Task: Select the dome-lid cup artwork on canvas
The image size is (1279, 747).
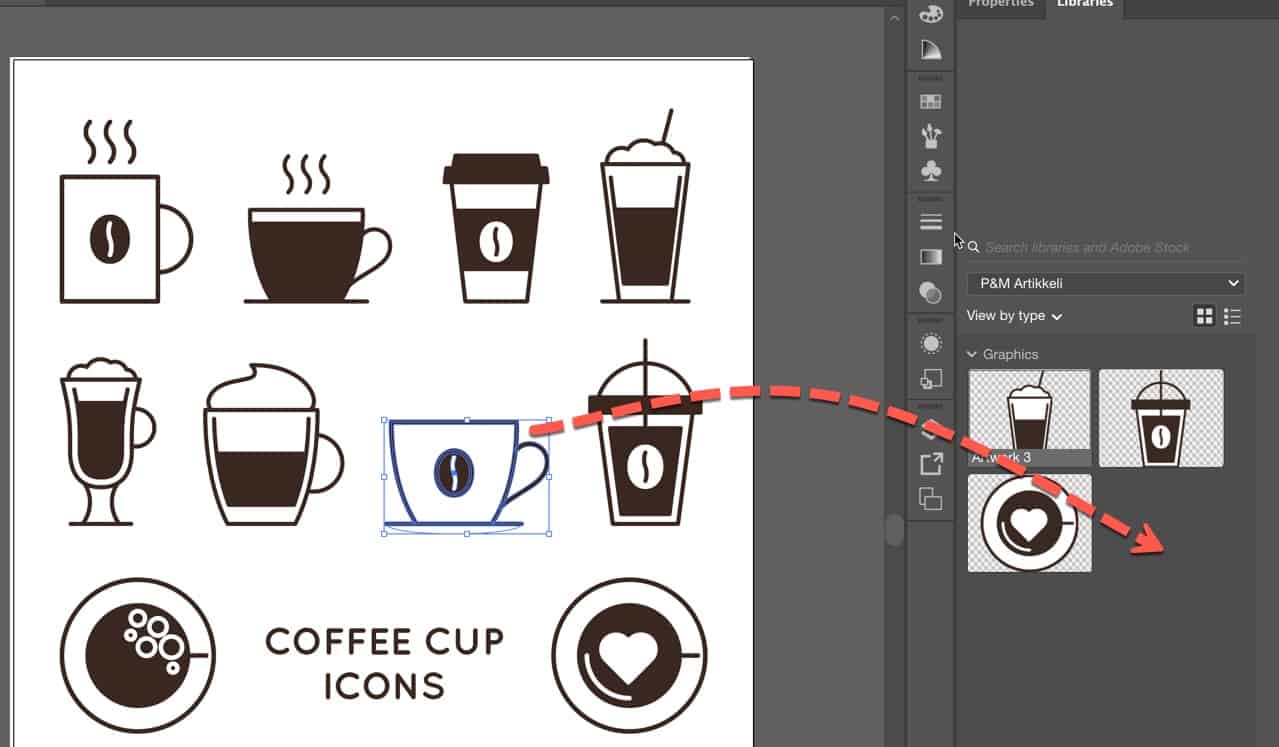Action: point(645,433)
